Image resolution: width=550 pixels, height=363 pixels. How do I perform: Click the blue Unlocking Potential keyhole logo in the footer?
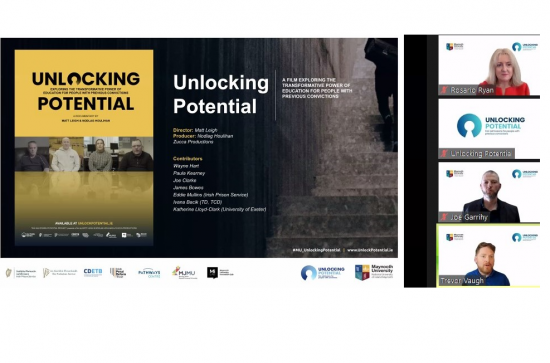point(323,273)
